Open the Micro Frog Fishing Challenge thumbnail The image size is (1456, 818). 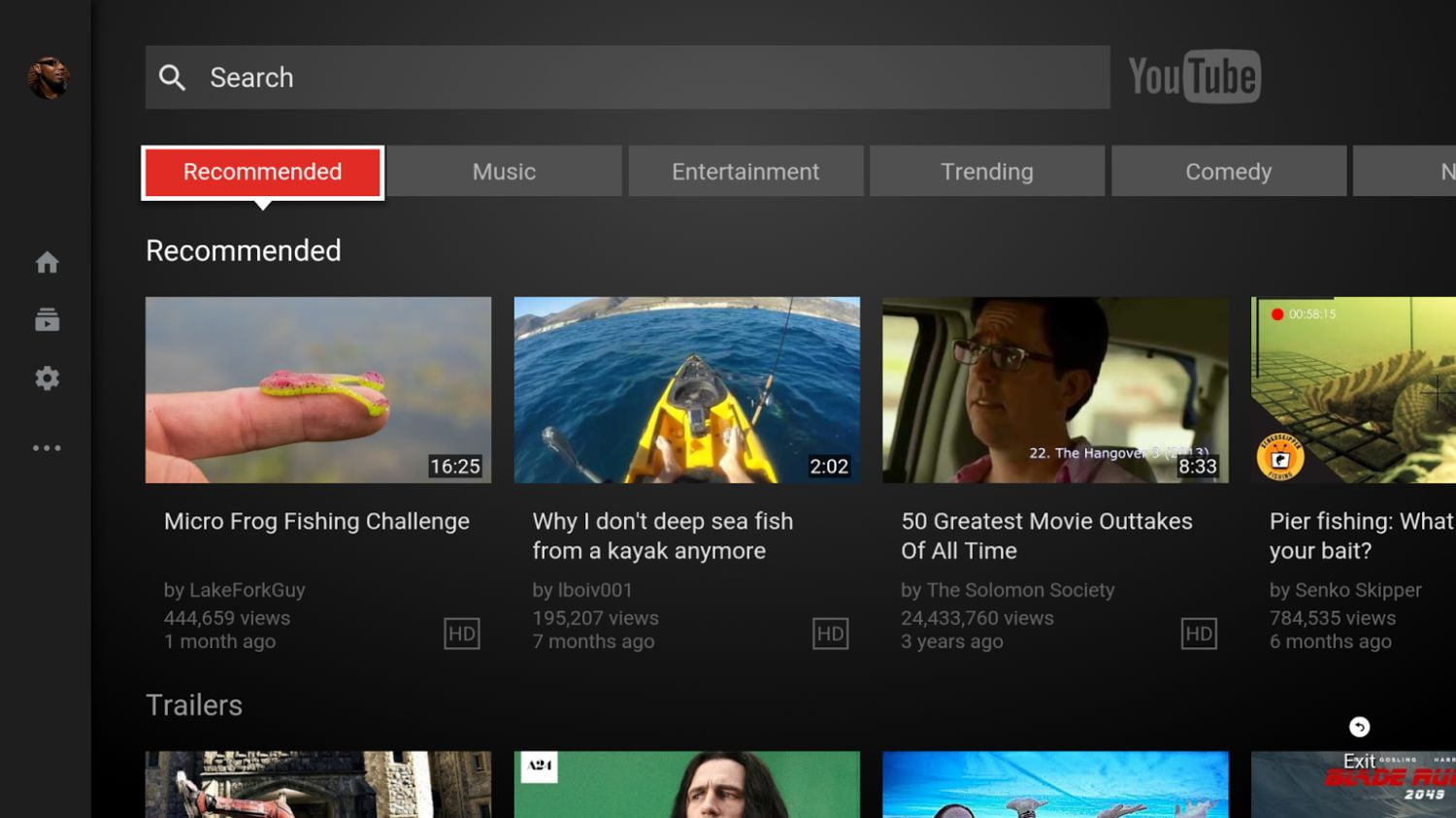[x=317, y=389]
